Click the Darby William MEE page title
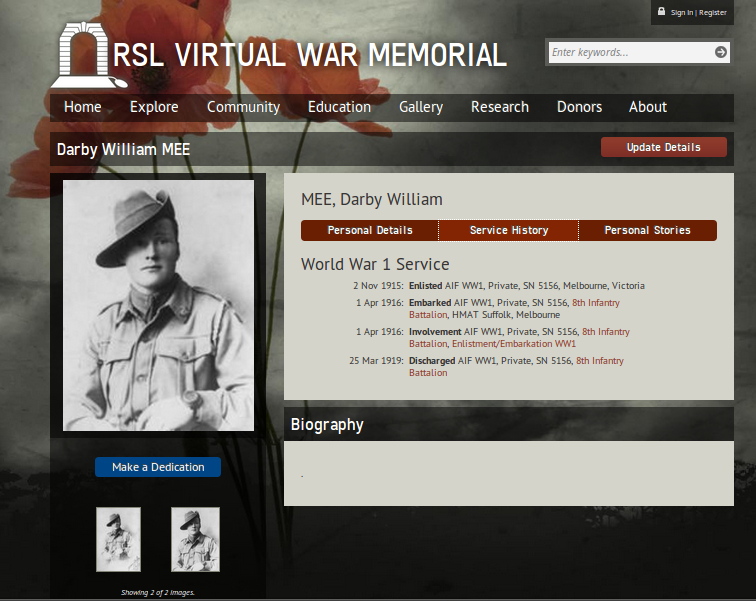756x601 pixels. 123,149
